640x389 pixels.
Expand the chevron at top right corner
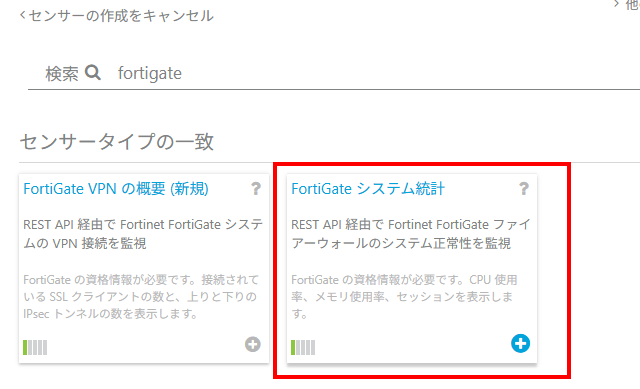617,4
